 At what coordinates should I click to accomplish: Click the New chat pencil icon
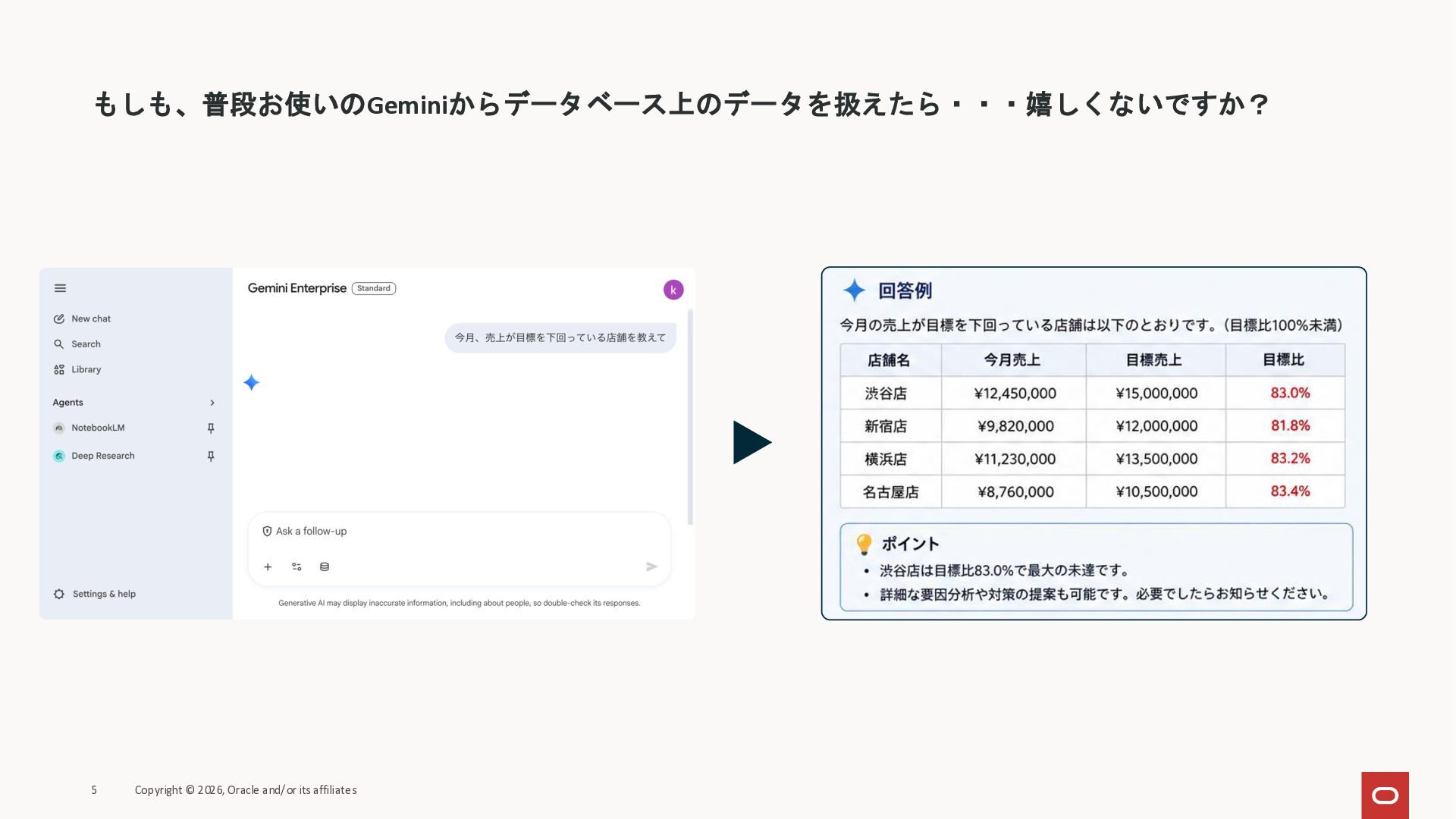point(58,319)
